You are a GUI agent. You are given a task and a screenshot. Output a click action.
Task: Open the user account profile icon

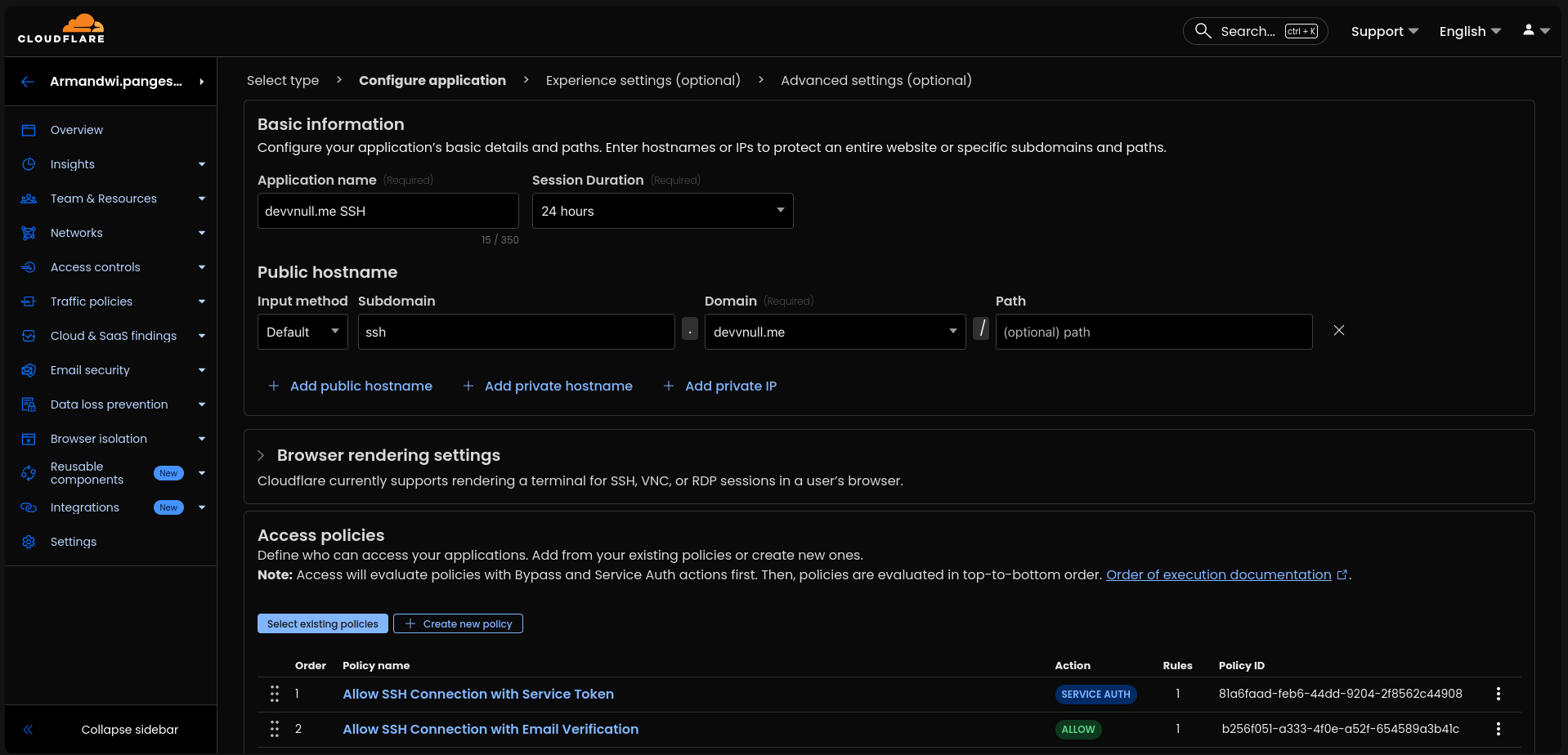[1529, 30]
